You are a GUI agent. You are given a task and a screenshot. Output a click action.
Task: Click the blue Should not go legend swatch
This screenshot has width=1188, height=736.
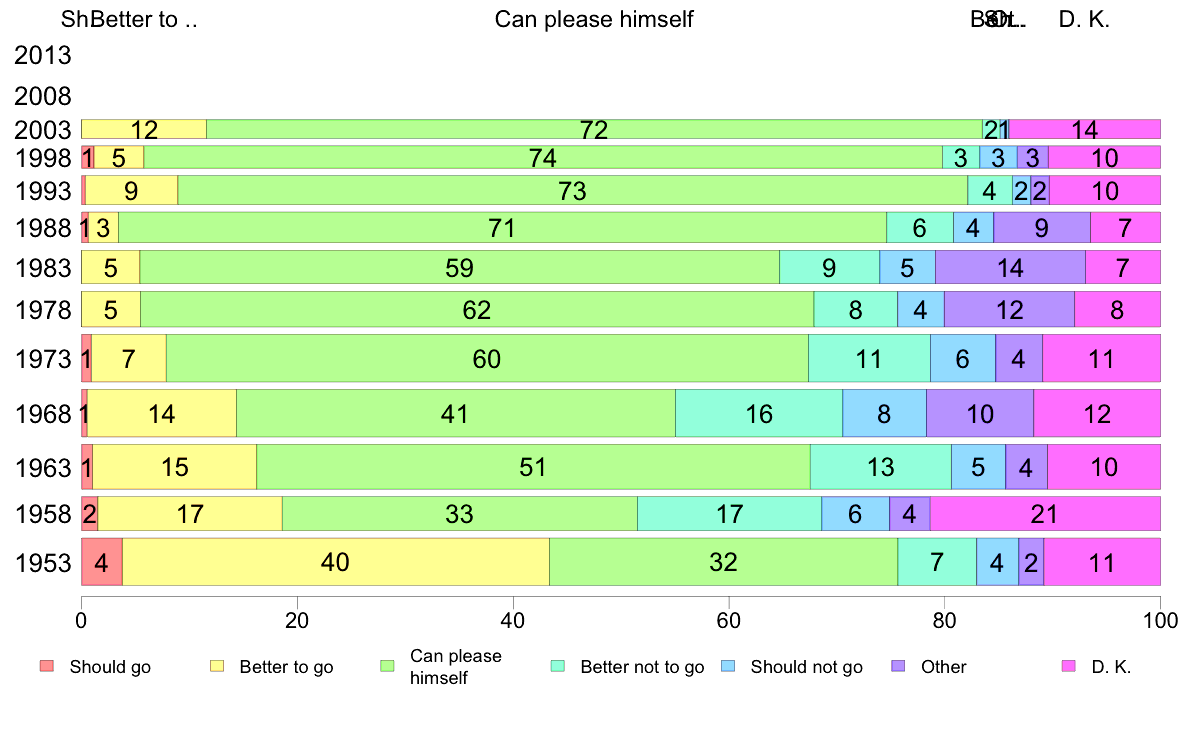coord(728,666)
